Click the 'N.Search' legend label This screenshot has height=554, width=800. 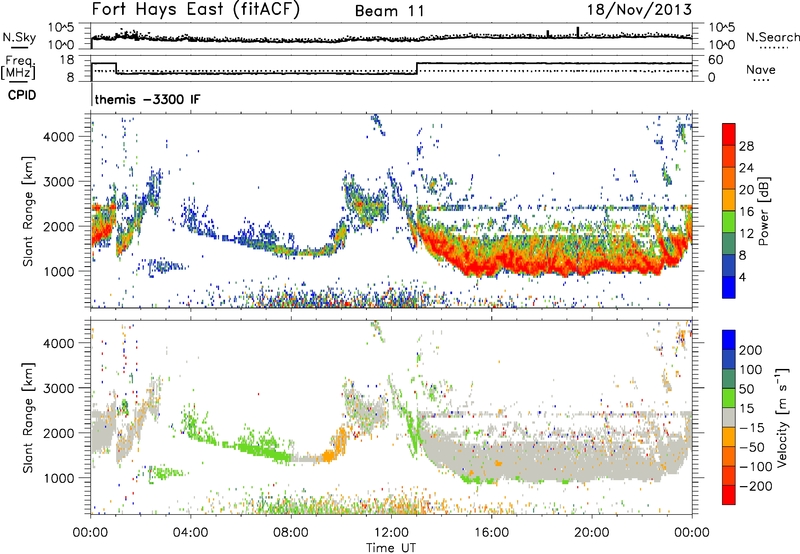772,37
